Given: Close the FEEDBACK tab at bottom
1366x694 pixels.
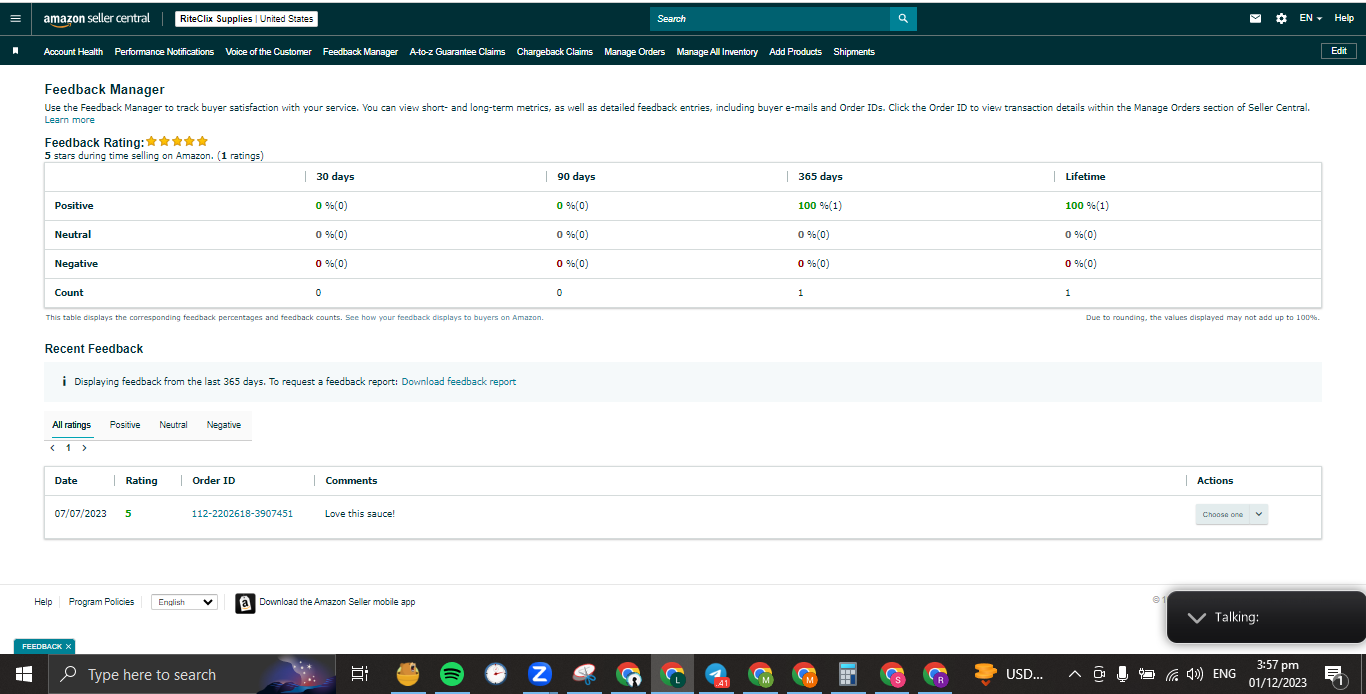Looking at the screenshot, I should pyautogui.click(x=68, y=647).
